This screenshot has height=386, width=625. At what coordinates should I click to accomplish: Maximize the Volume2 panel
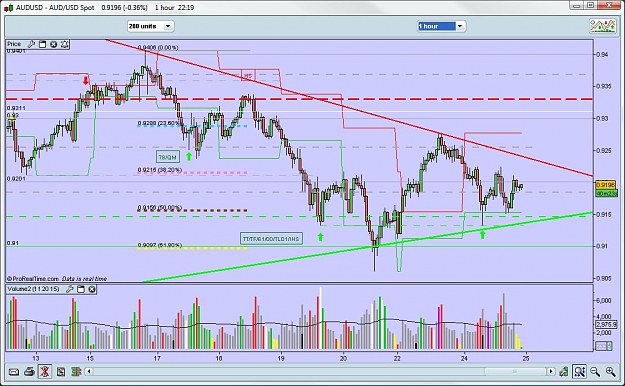[81, 289]
